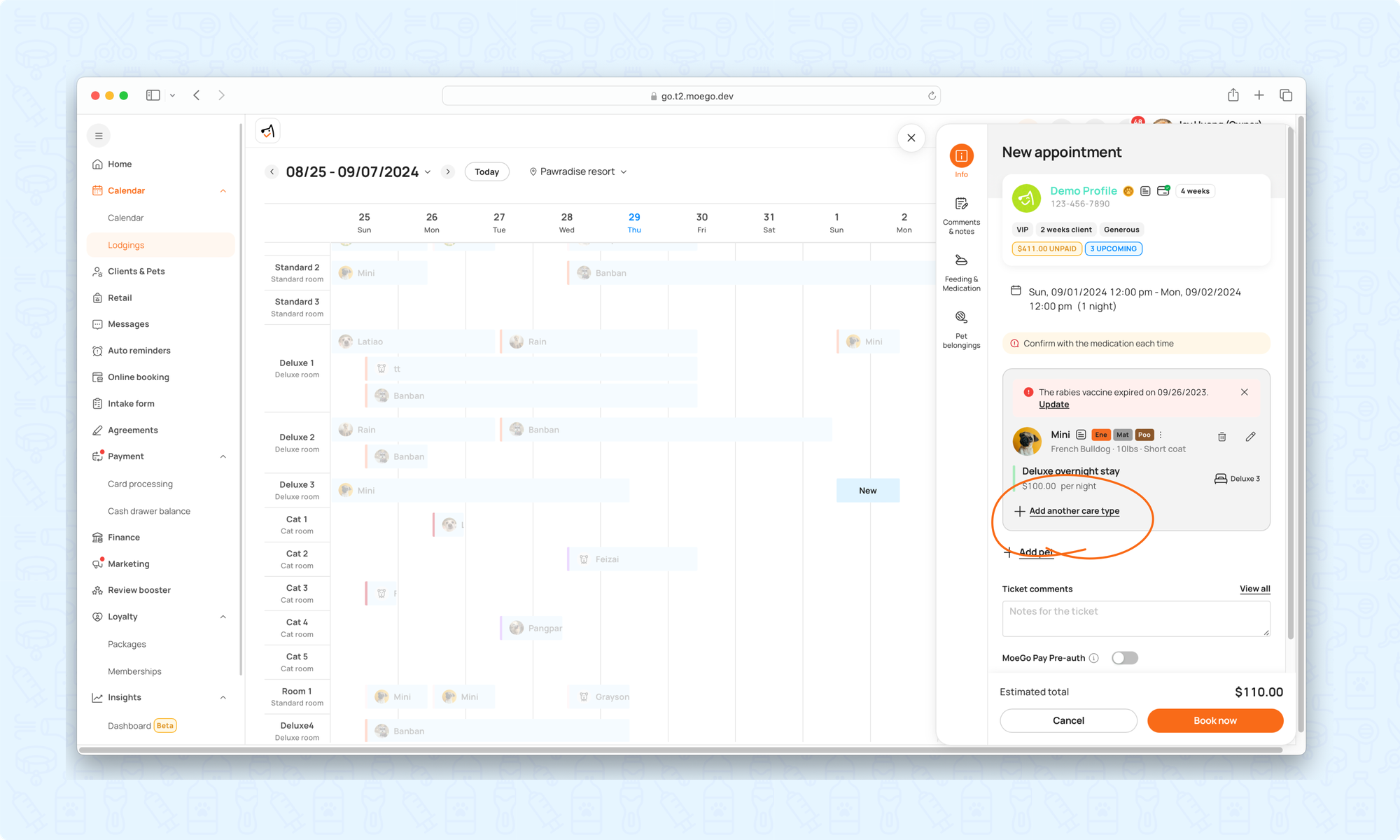Screen dimensions: 1400x840
Task: Open the Comments & notes panel icon
Action: [961, 204]
